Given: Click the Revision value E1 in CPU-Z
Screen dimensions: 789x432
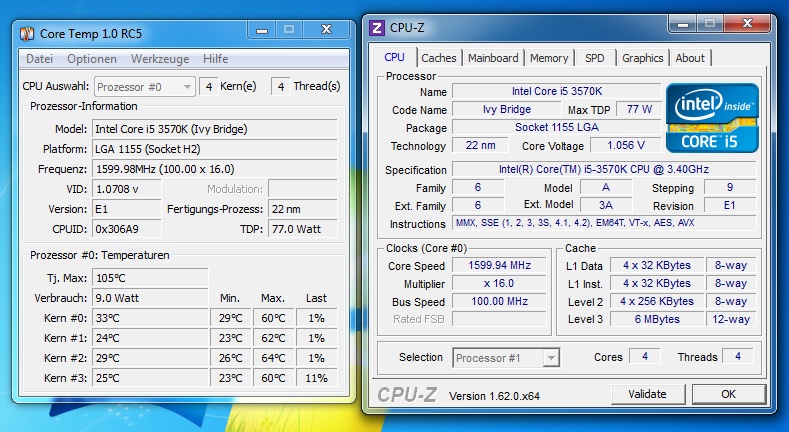Looking at the screenshot, I should 730,205.
